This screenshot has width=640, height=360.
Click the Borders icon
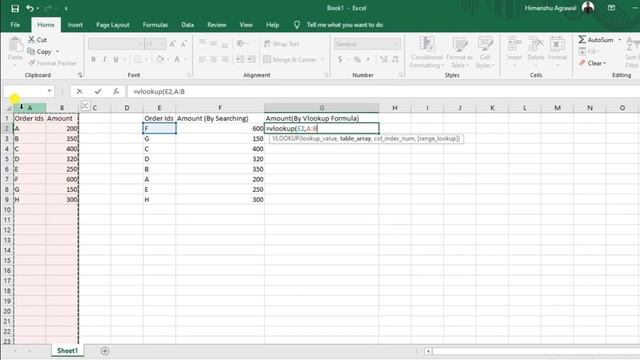point(137,60)
